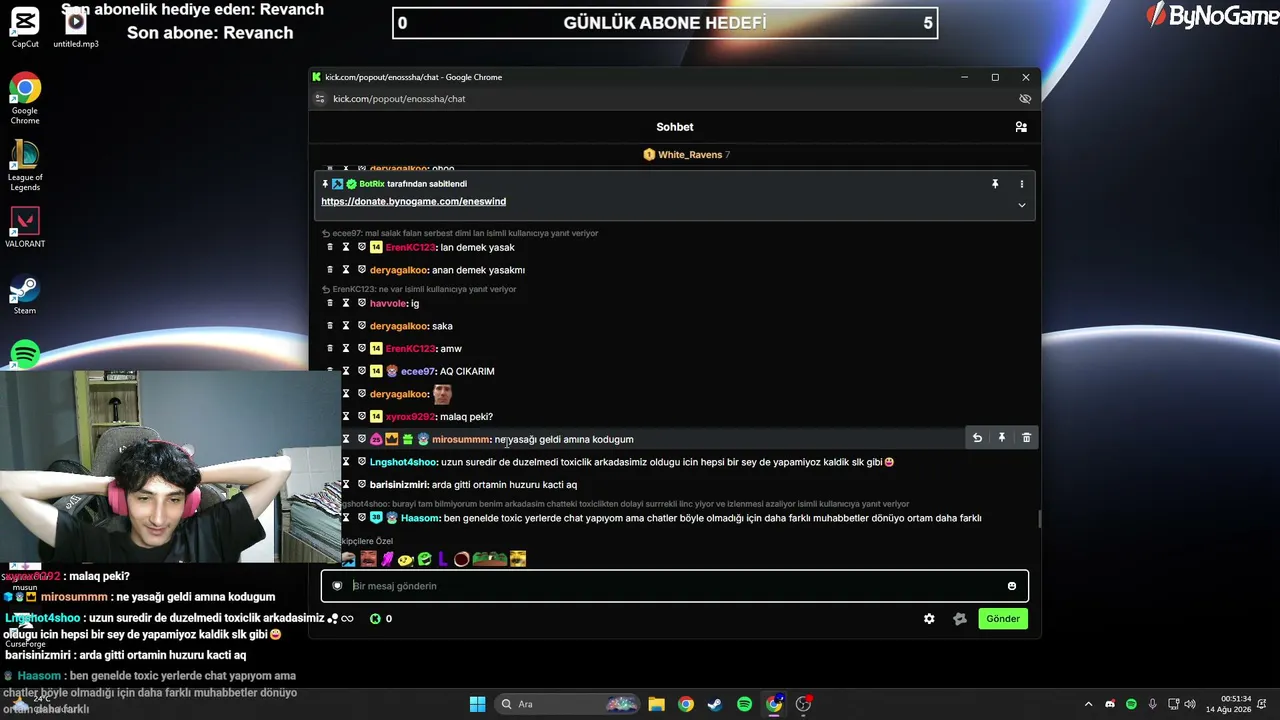Open the Steam desktop shortcut
The width and height of the screenshot is (1280, 720).
pyautogui.click(x=25, y=295)
